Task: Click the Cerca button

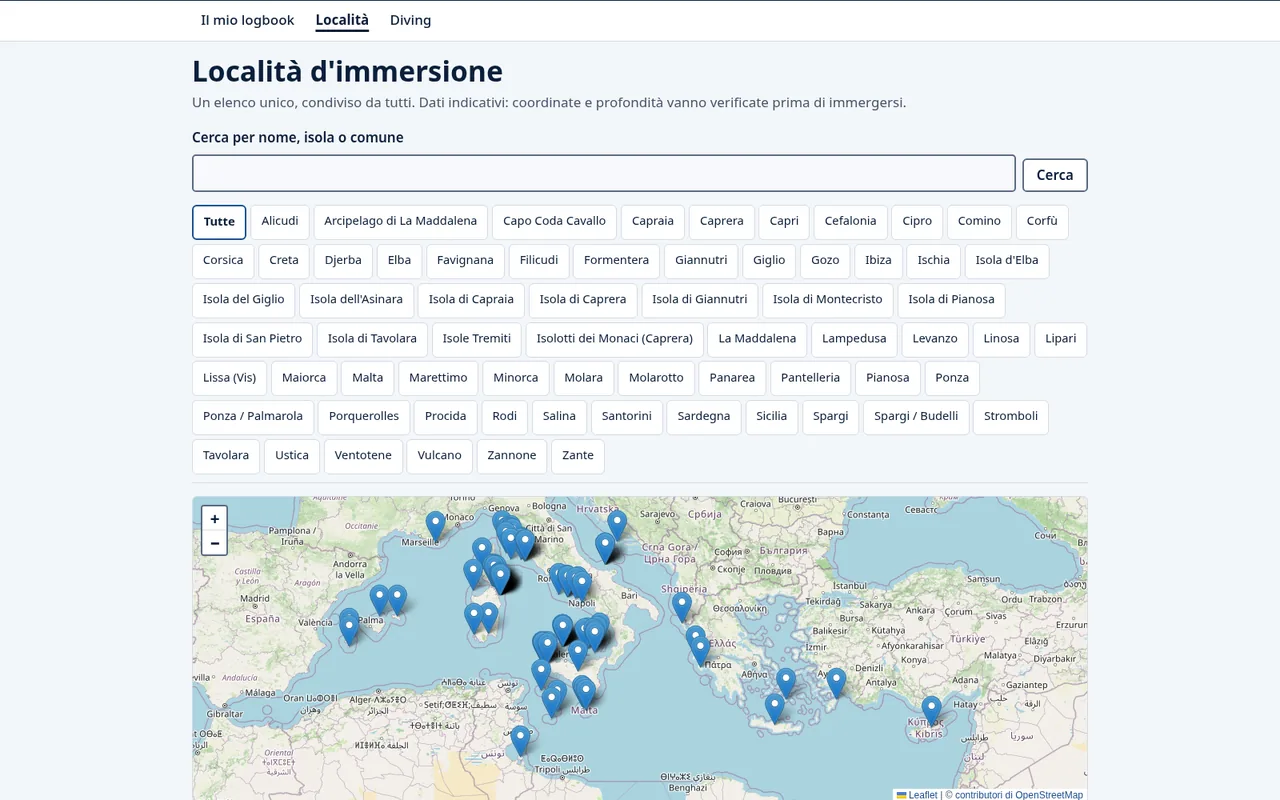Action: point(1055,175)
